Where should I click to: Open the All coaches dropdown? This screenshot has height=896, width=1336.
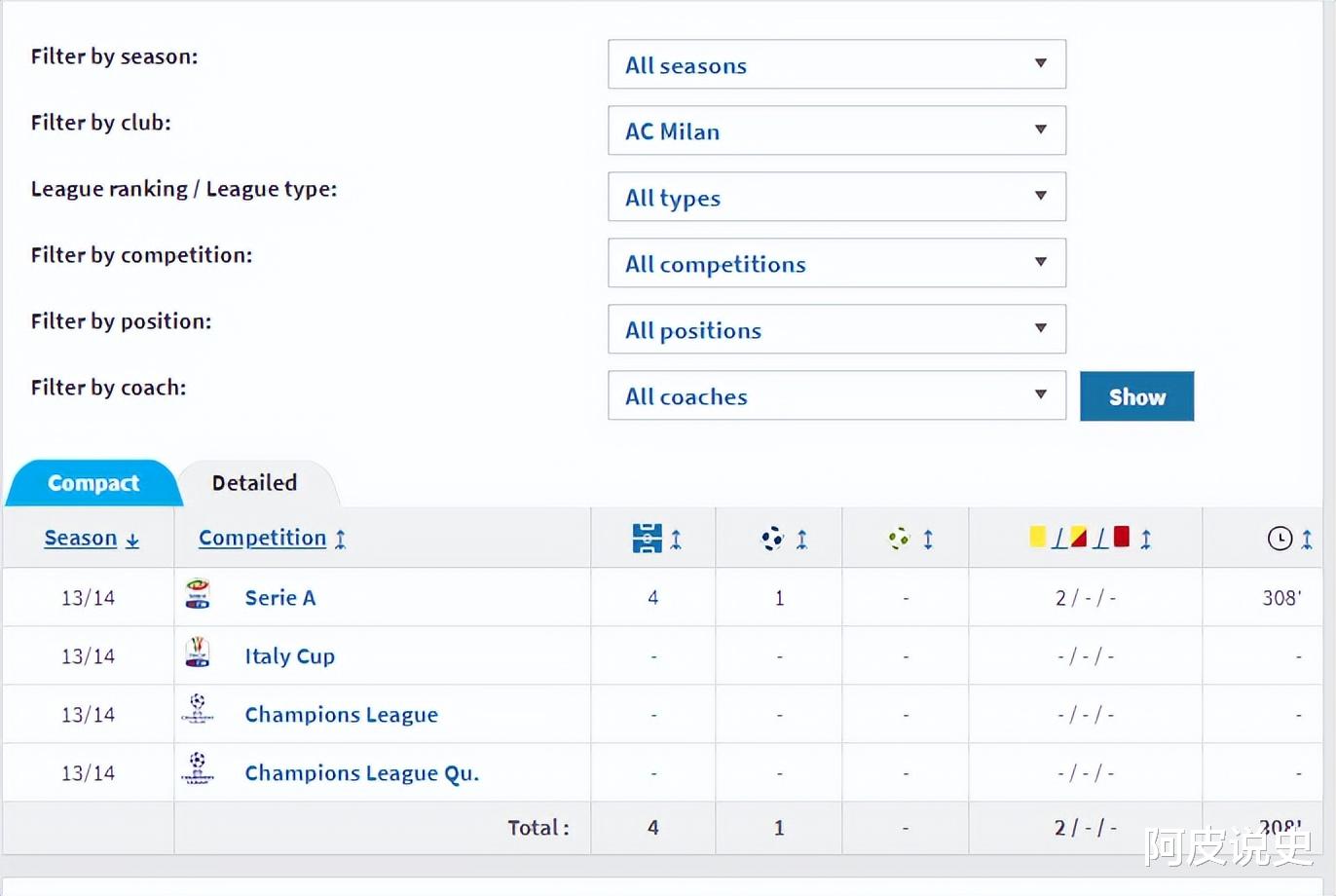(836, 396)
